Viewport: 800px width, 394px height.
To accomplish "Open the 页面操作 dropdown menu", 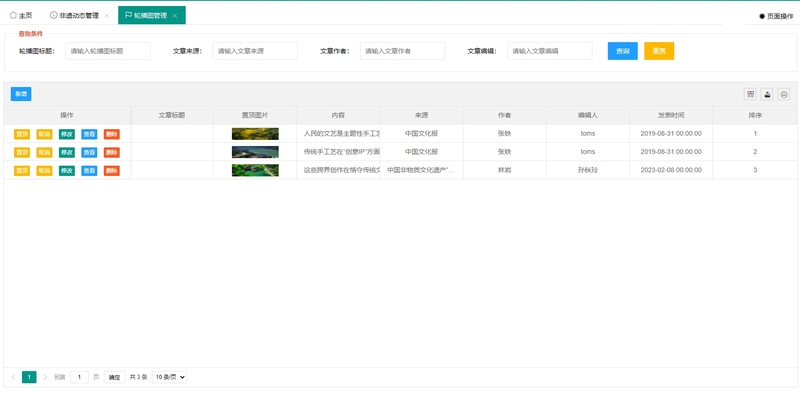I will click(776, 16).
